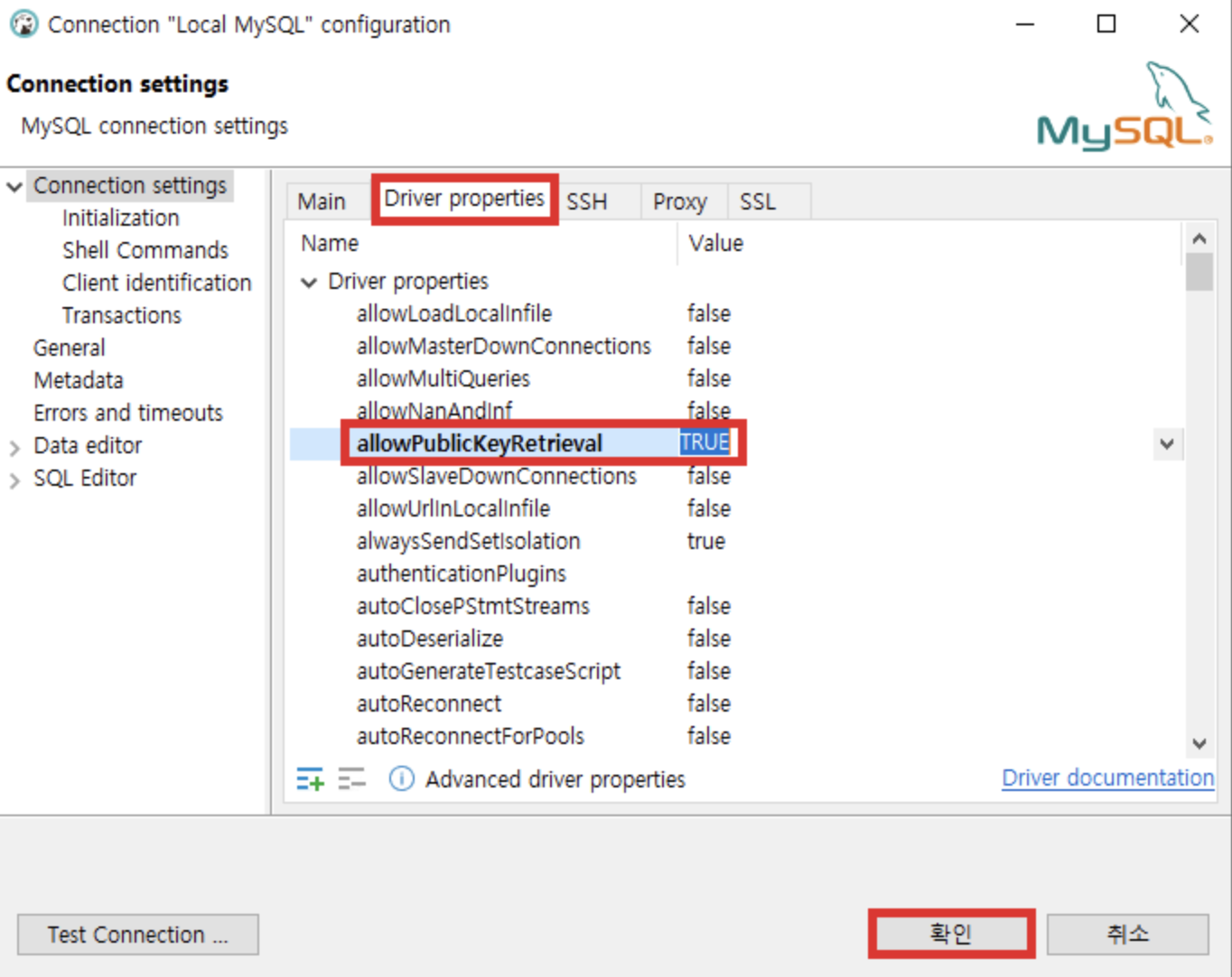The width and height of the screenshot is (1232, 977).
Task: Click the properties list scrollbar thumb
Action: [1199, 273]
